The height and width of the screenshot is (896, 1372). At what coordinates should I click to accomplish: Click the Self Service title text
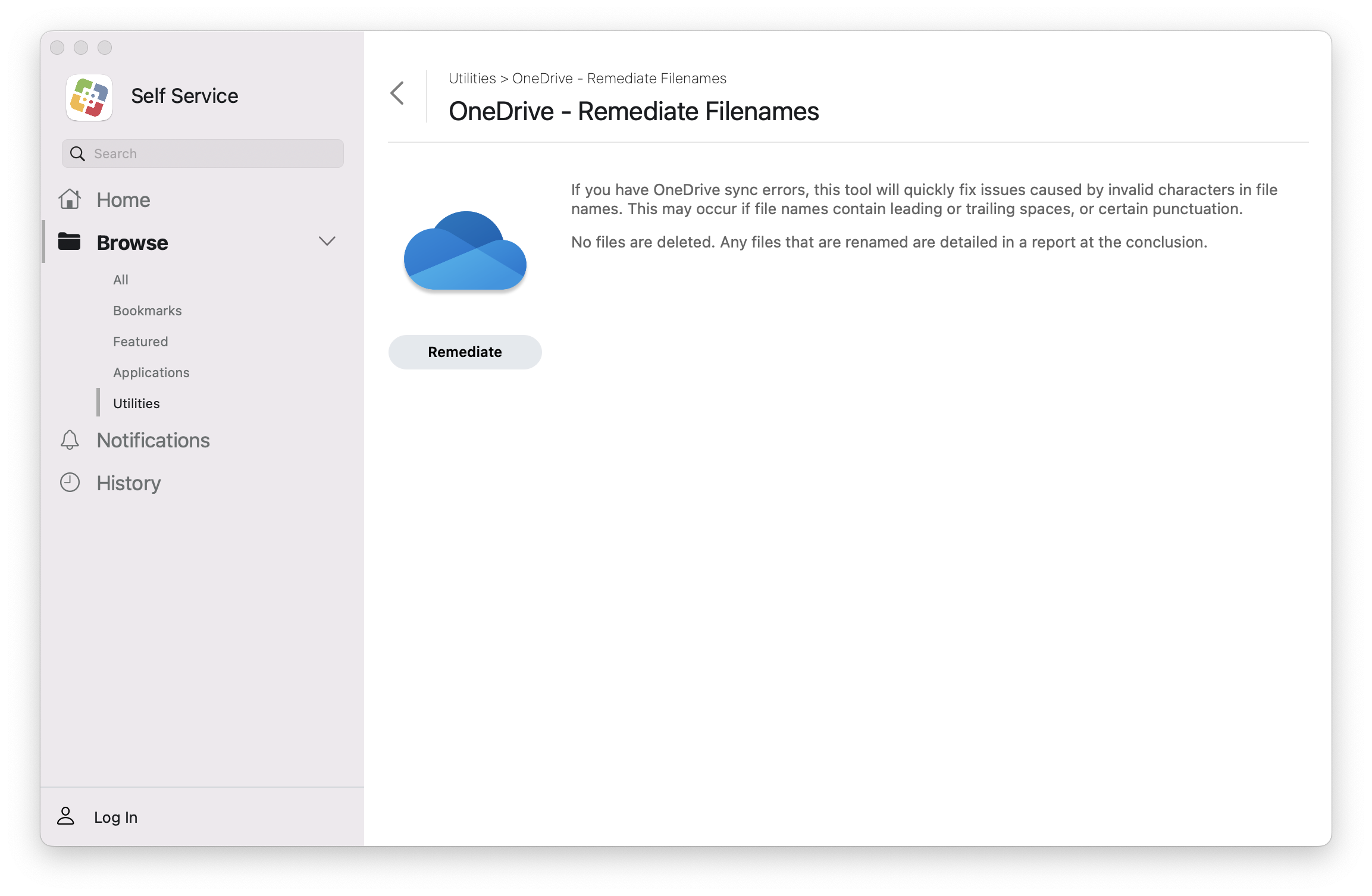[184, 96]
